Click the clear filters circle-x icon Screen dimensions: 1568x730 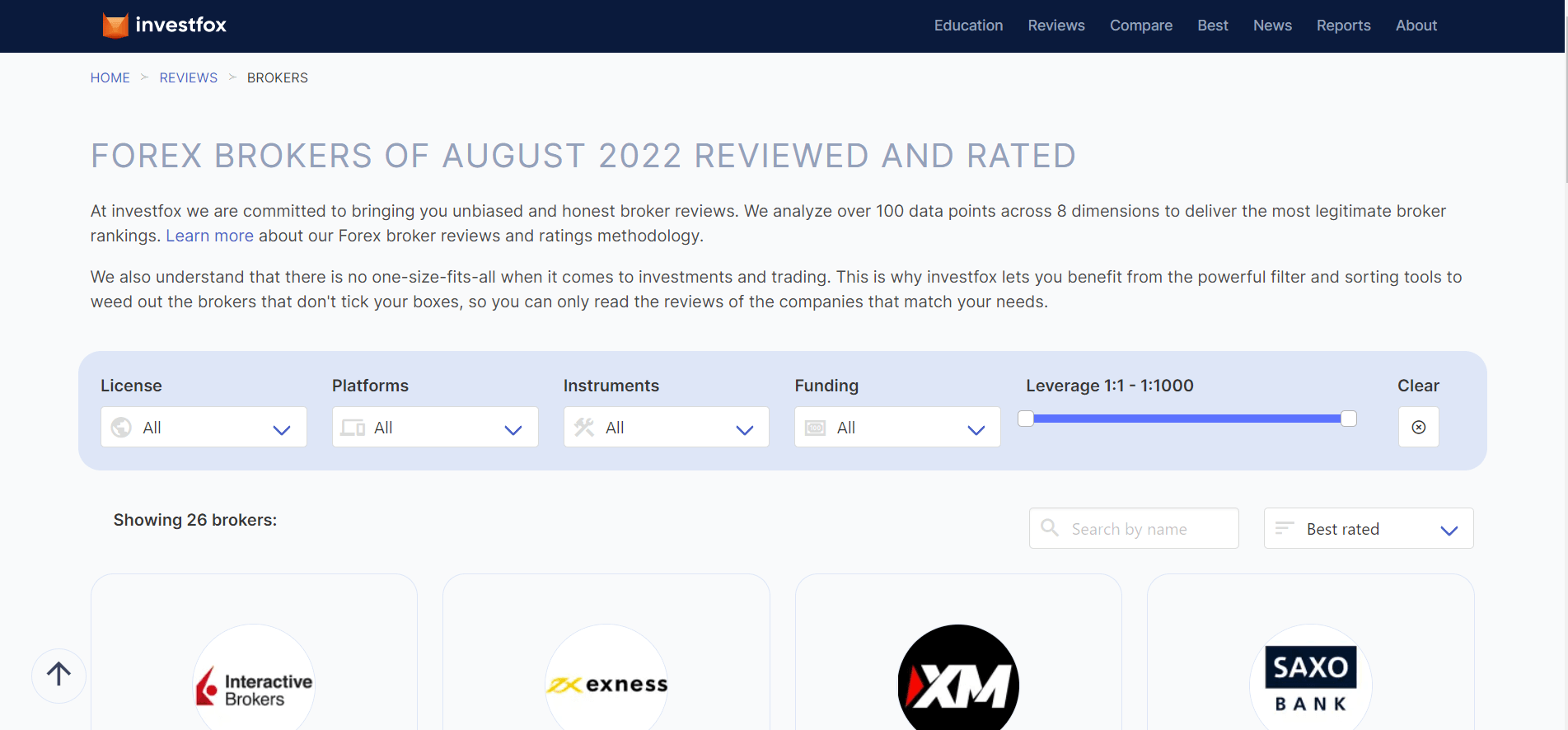[1418, 427]
